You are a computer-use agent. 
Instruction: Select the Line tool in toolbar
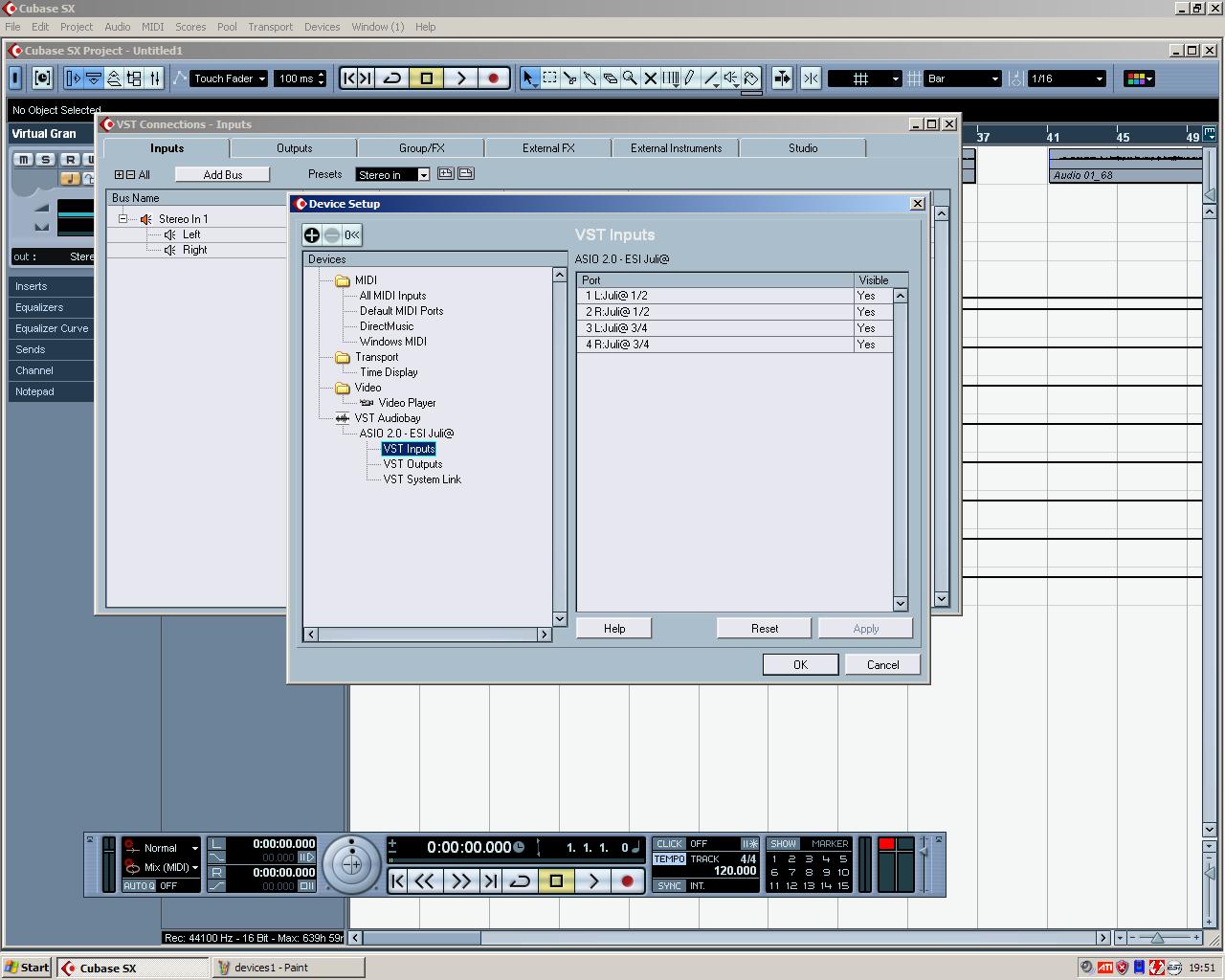(711, 78)
